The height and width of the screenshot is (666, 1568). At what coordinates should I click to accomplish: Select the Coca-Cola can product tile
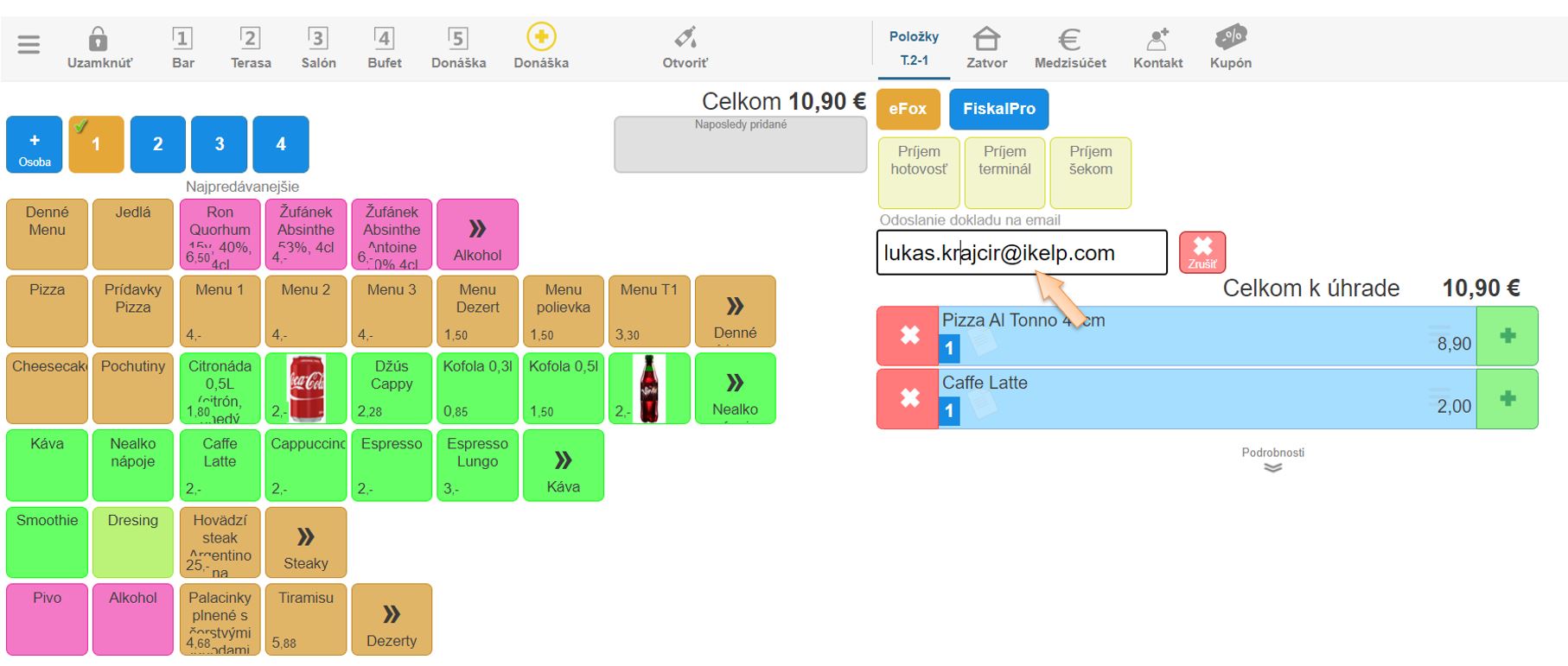(306, 389)
